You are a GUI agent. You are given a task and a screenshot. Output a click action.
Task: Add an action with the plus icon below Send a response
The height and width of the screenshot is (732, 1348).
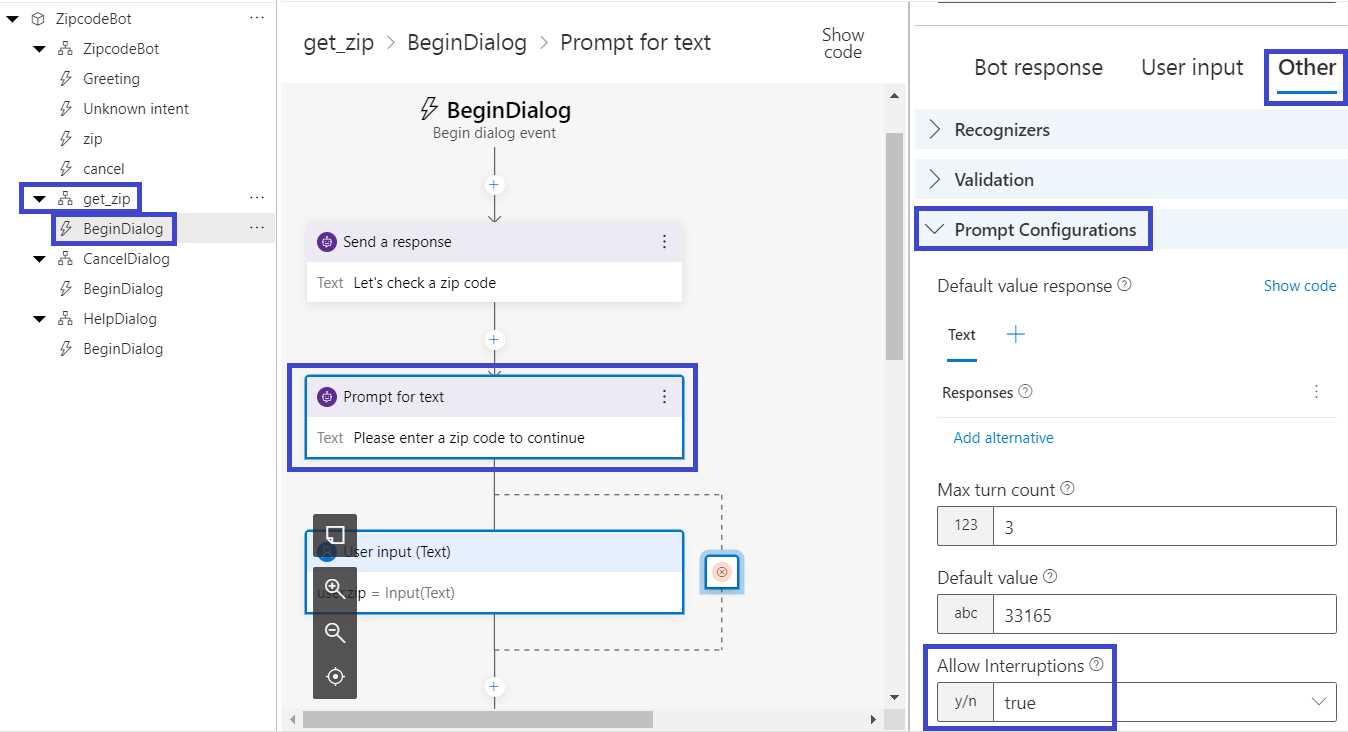[x=493, y=340]
